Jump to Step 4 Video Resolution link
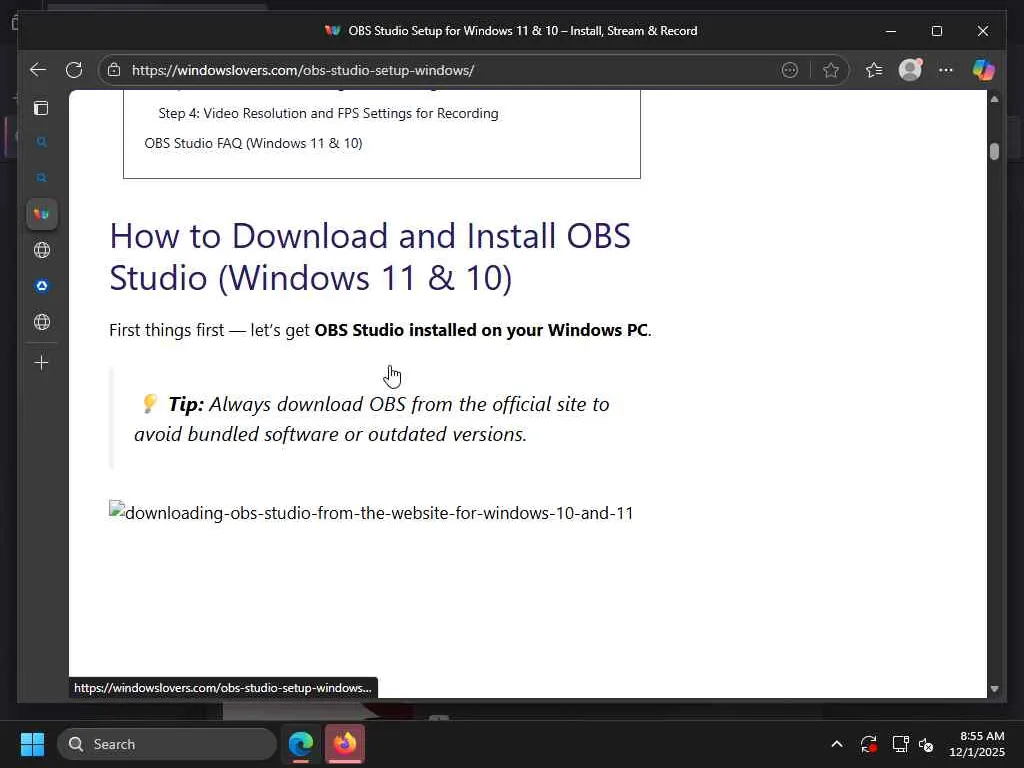1024x768 pixels. (328, 114)
